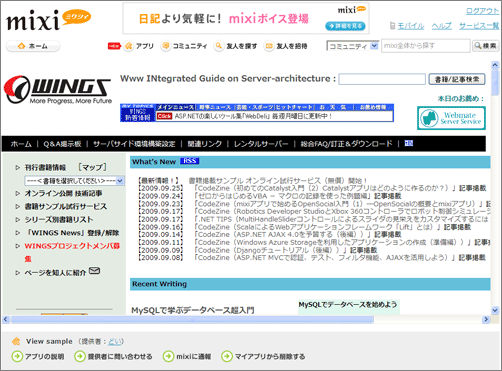Click the モバイル link
The height and width of the screenshot is (371, 502).
411,26
